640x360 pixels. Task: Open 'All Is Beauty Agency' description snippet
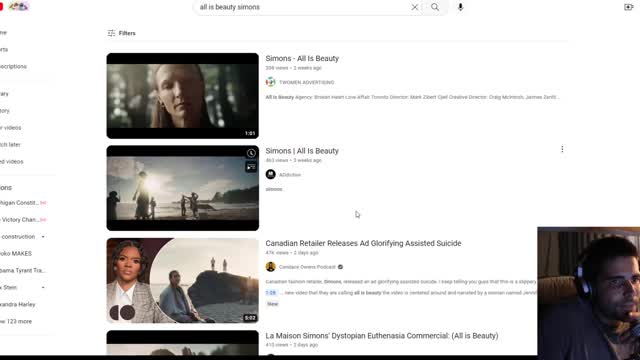click(x=412, y=97)
